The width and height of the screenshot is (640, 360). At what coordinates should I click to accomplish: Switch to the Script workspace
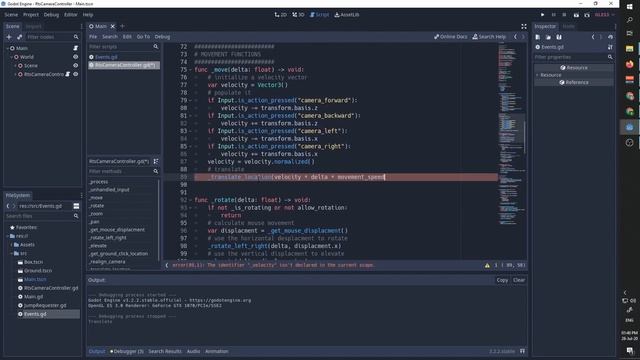(x=319, y=15)
